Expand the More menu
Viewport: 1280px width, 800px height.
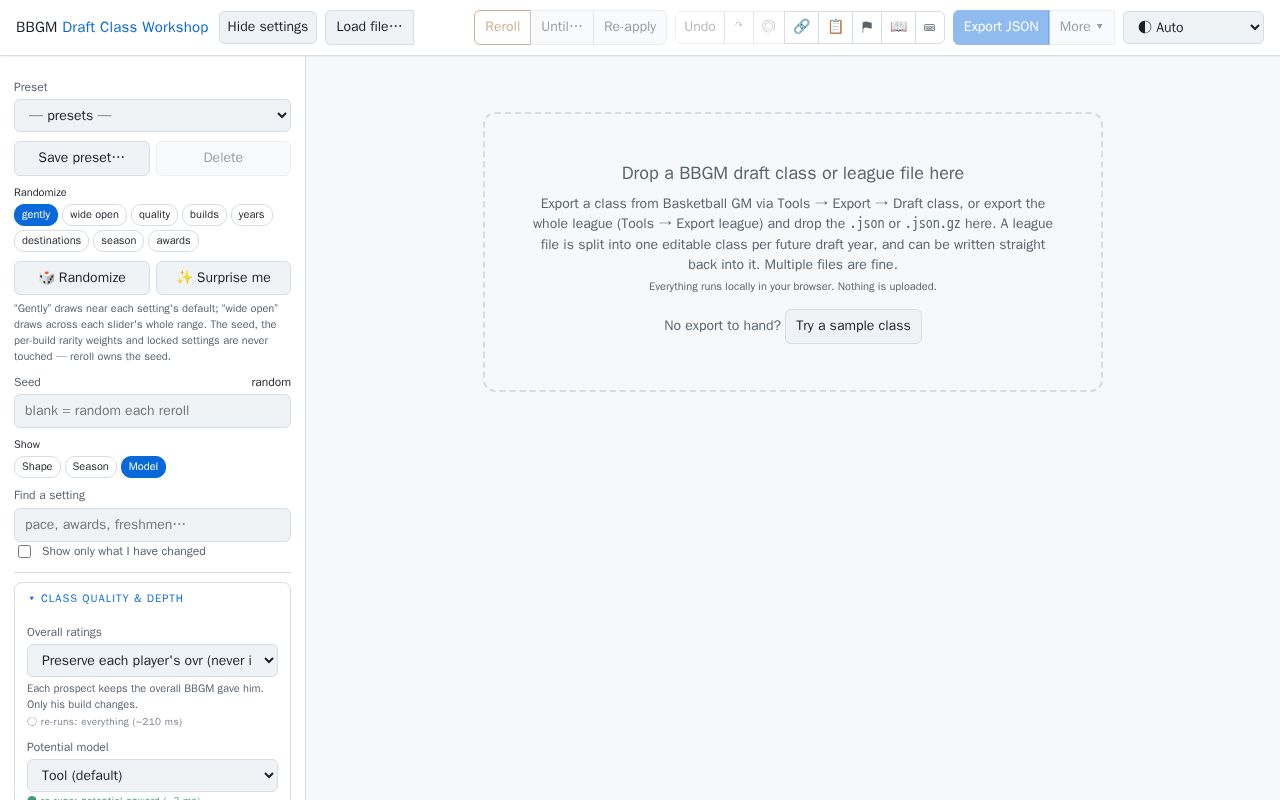1082,27
